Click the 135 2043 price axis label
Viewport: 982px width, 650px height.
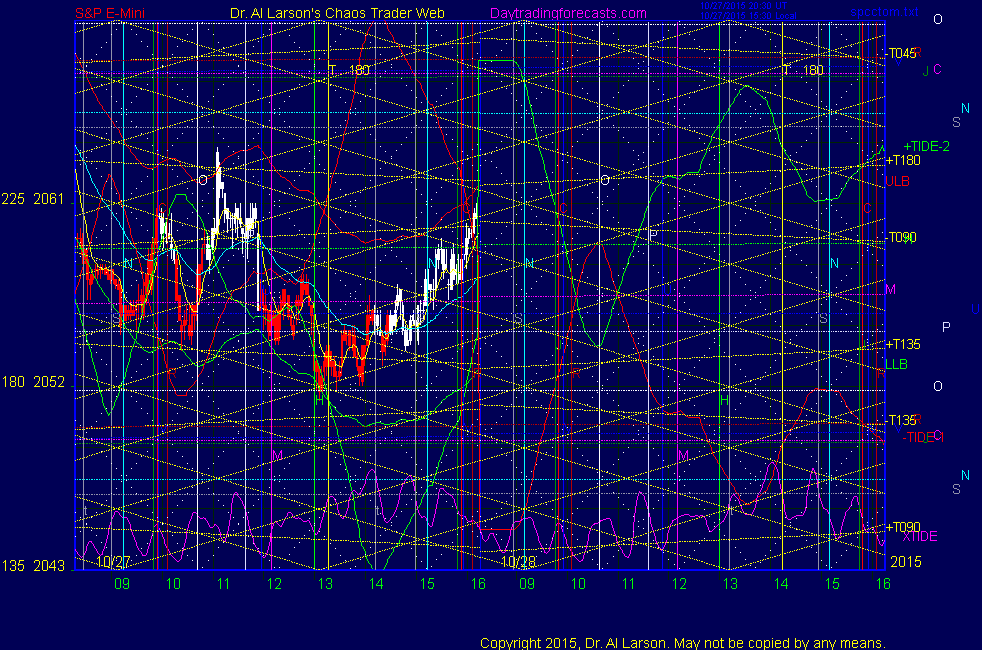(x=33, y=566)
